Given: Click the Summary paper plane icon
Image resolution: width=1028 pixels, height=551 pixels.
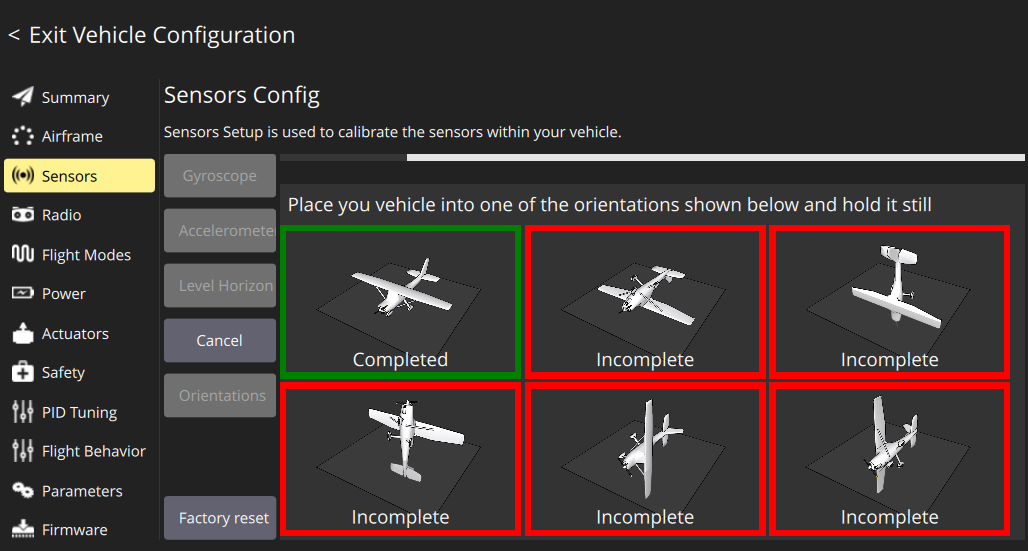Looking at the screenshot, I should pyautogui.click(x=22, y=97).
